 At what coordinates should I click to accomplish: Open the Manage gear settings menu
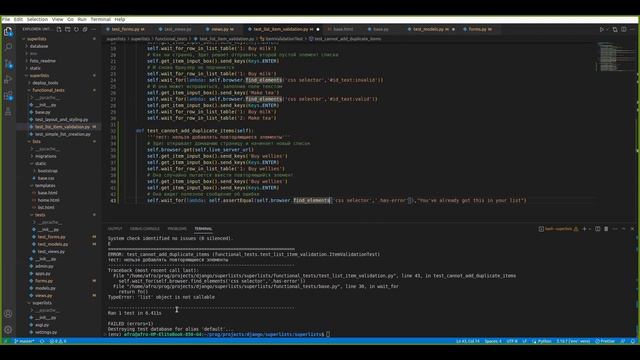click(x=8, y=329)
